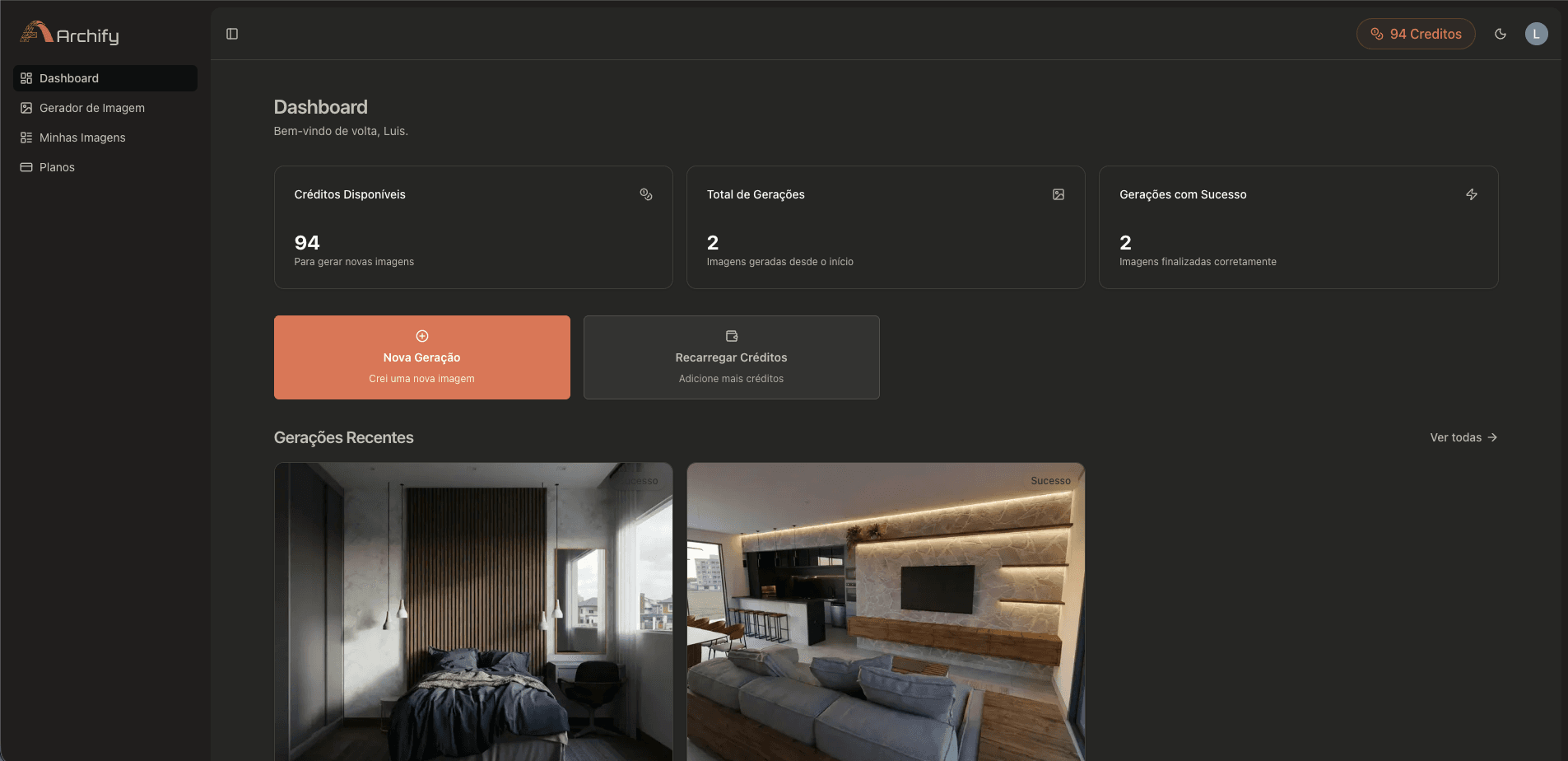Viewport: 1568px width, 761px height.
Task: Click the lightning icon on Gerações com Sucesso
Action: pos(1472,194)
